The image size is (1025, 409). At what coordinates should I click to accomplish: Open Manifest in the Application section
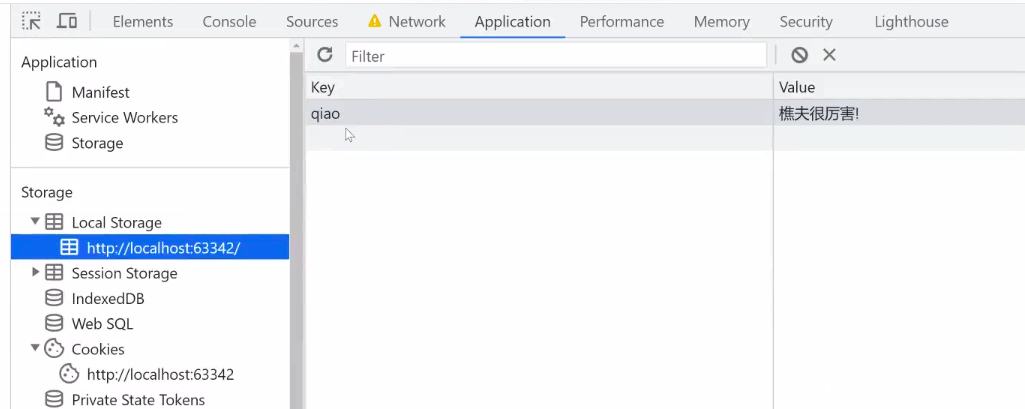100,92
